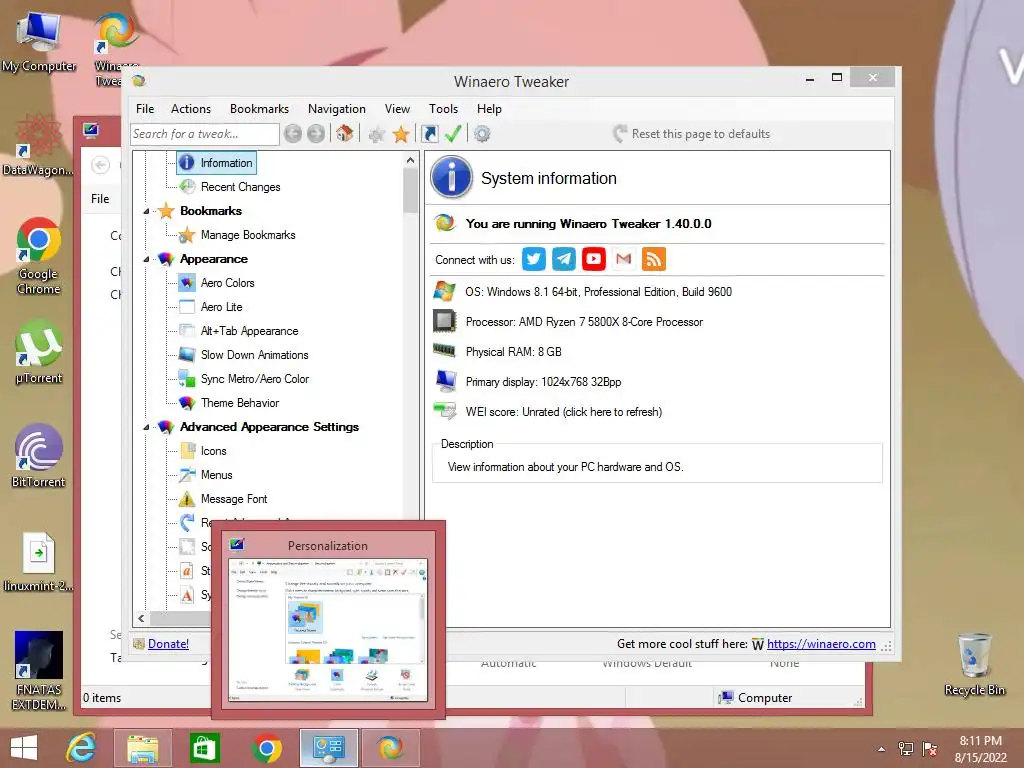The image size is (1024, 768).
Task: Select Aero Lite in the tree
Action: tap(221, 307)
